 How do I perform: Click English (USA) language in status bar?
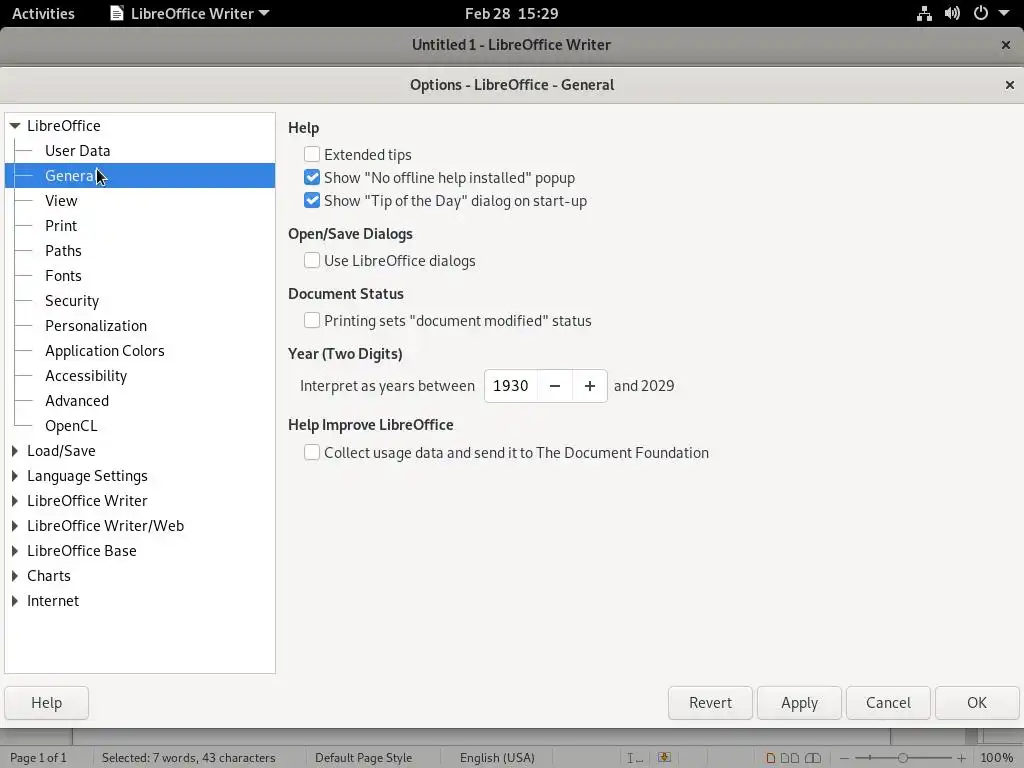[x=497, y=758]
